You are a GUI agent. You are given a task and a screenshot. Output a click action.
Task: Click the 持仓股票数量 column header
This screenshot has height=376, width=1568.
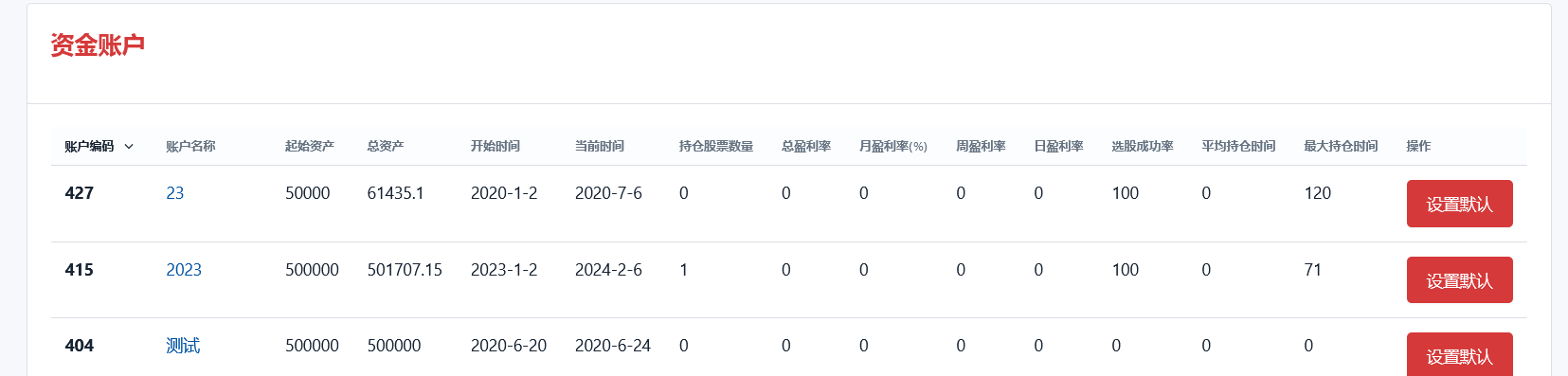[x=716, y=147]
